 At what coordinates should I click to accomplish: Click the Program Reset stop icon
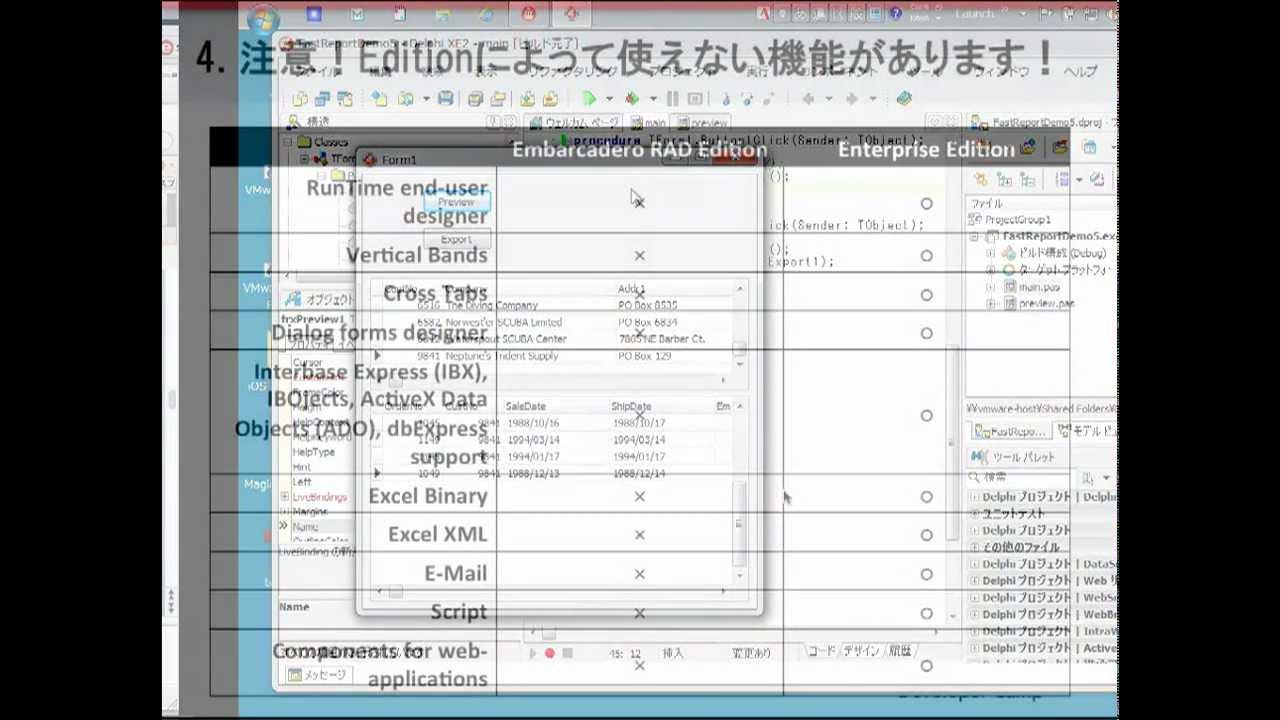[x=694, y=99]
